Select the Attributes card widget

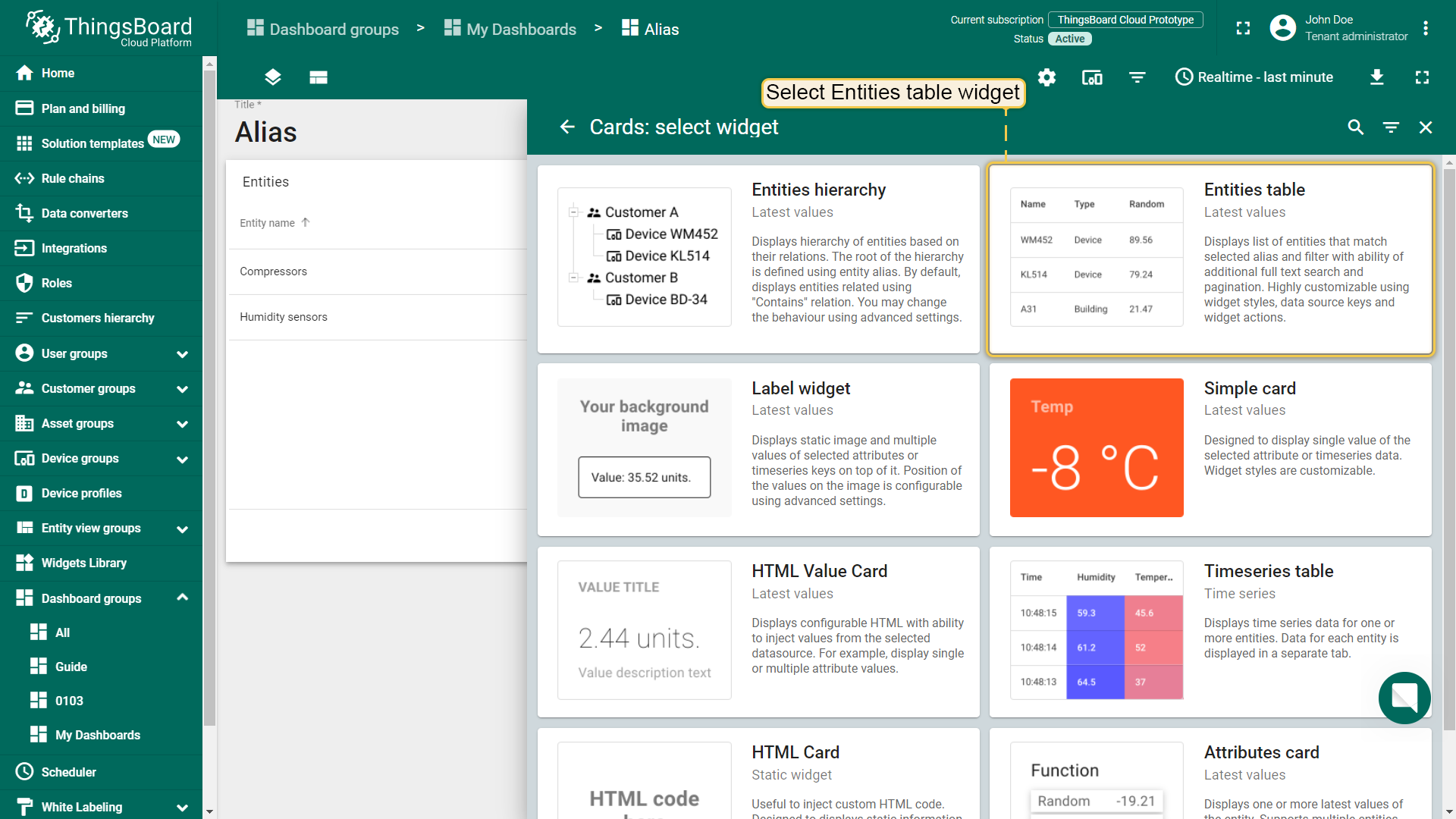click(x=1210, y=773)
